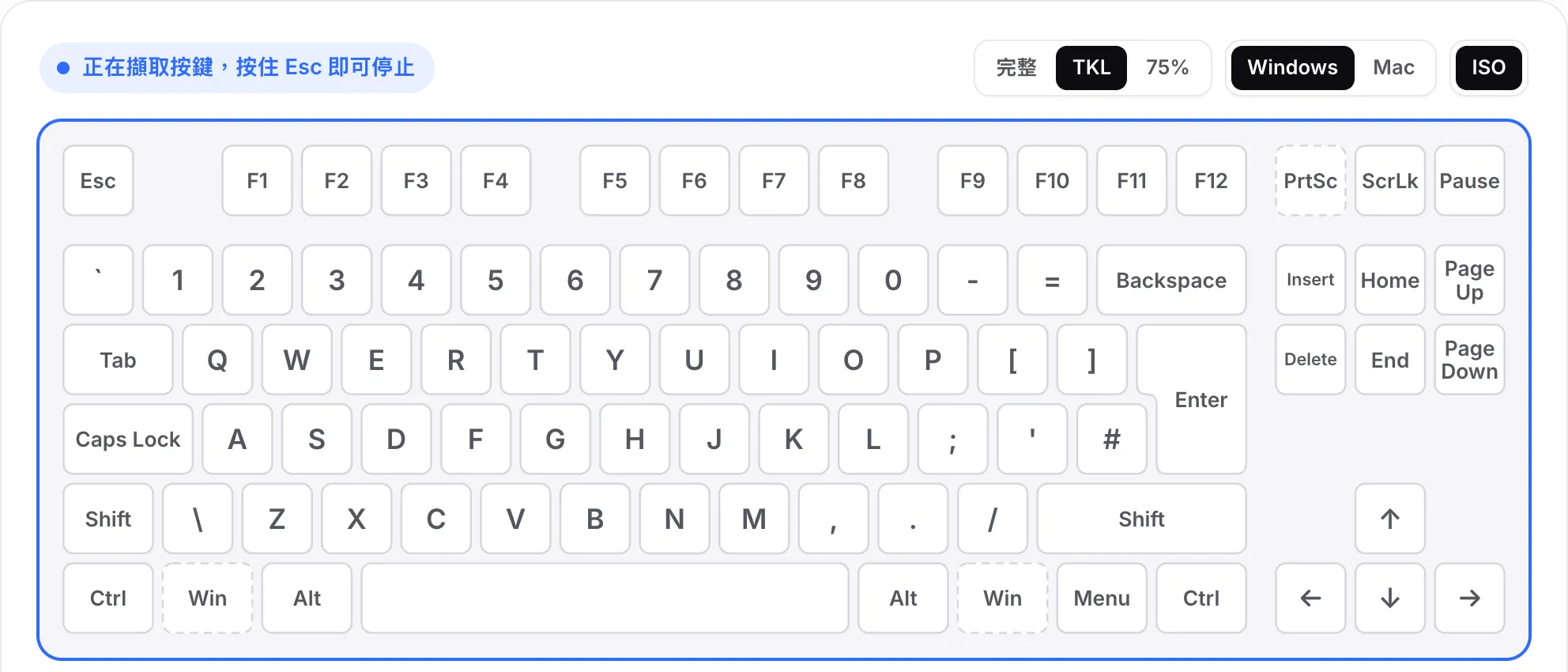
Task: Click the Home key
Action: (x=1389, y=280)
